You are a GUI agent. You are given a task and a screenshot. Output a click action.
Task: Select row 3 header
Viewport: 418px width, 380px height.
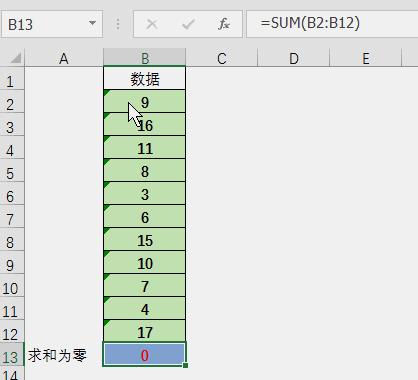coord(12,125)
